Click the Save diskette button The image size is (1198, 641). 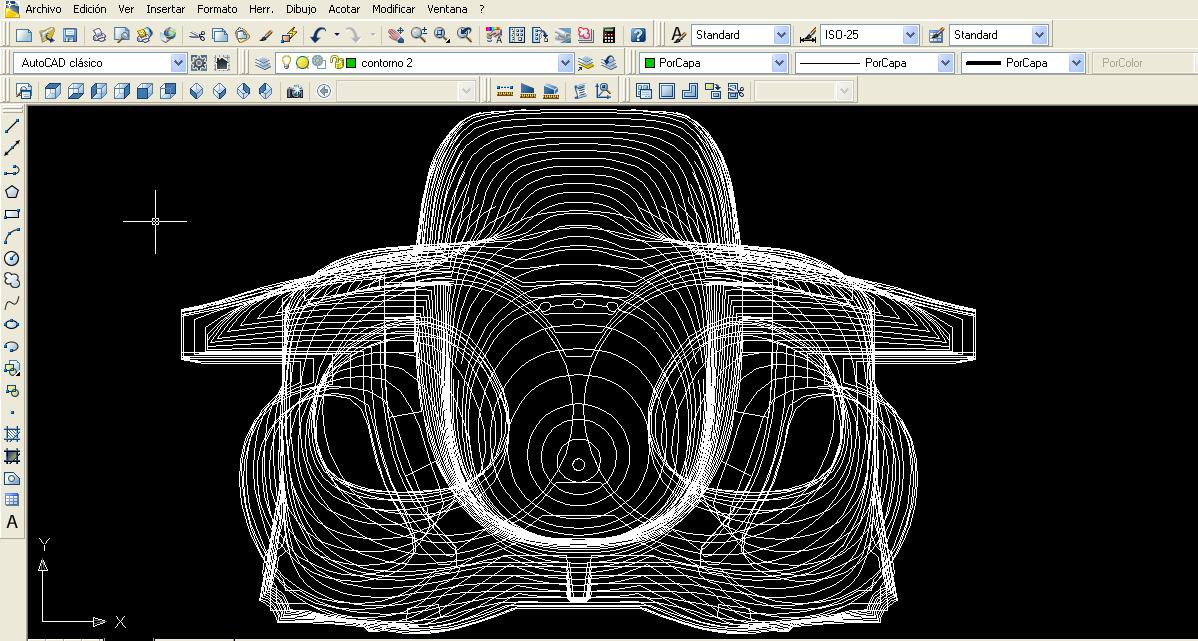pos(70,35)
